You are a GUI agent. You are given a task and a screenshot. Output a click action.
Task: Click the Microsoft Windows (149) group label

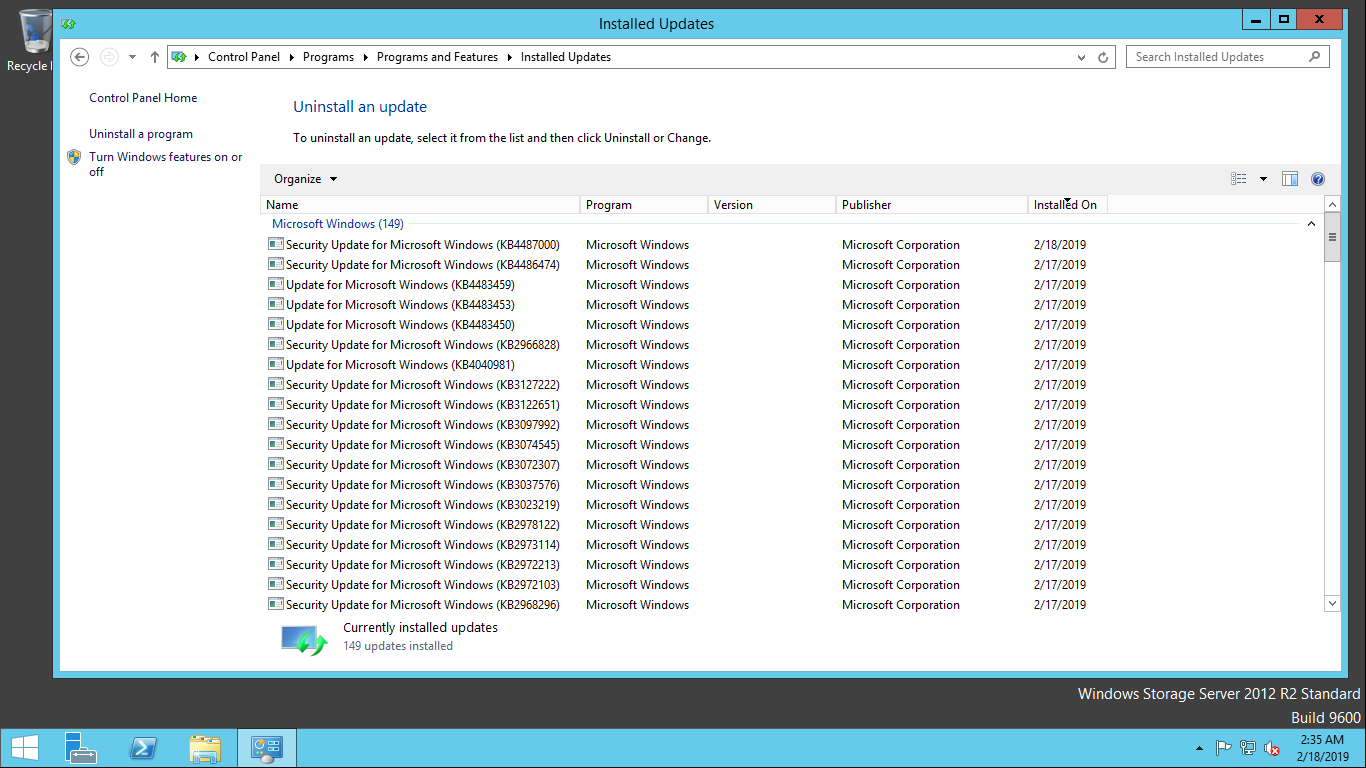pos(338,224)
